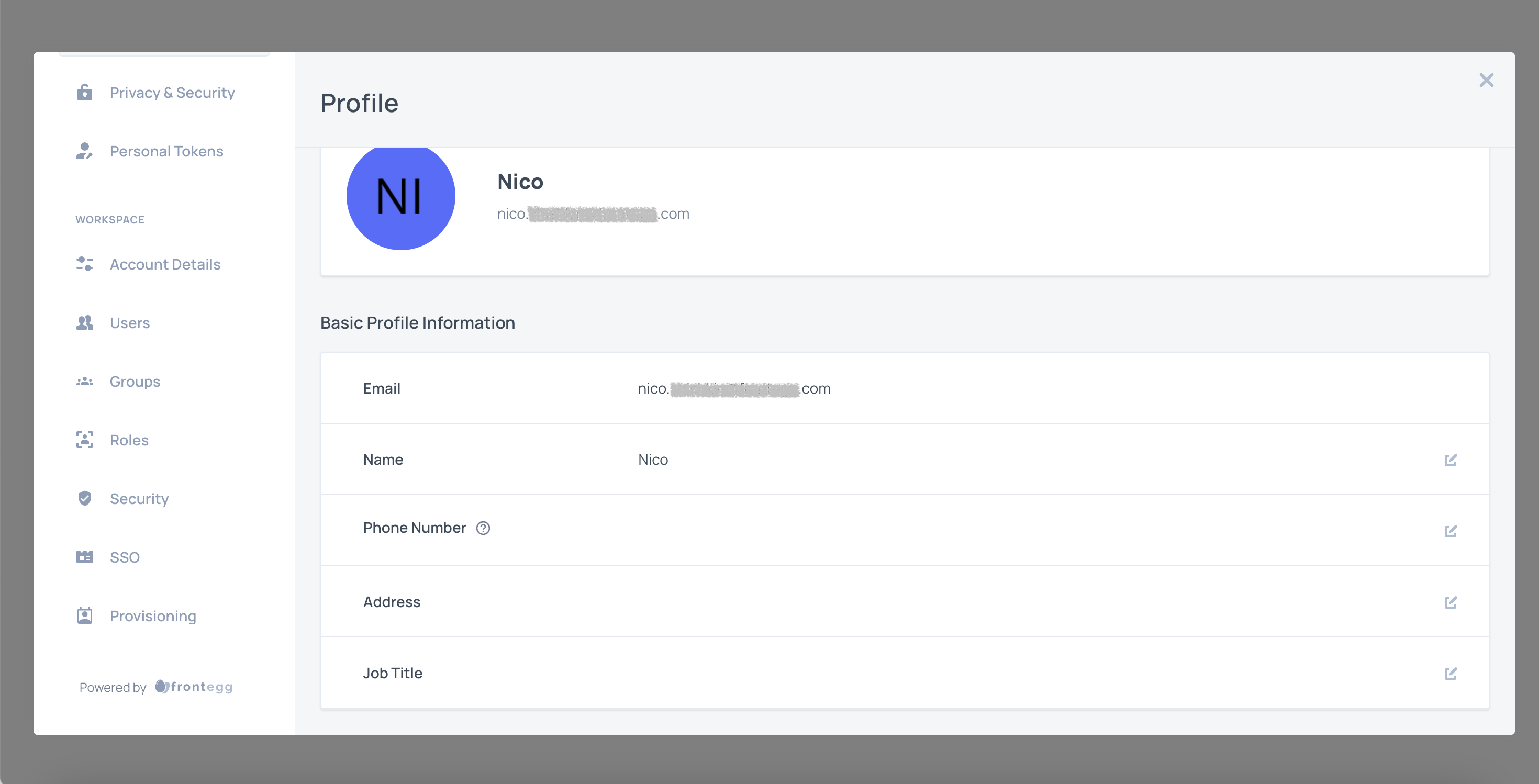This screenshot has width=1539, height=784.
Task: Edit the Name field pencil icon
Action: 1450,460
